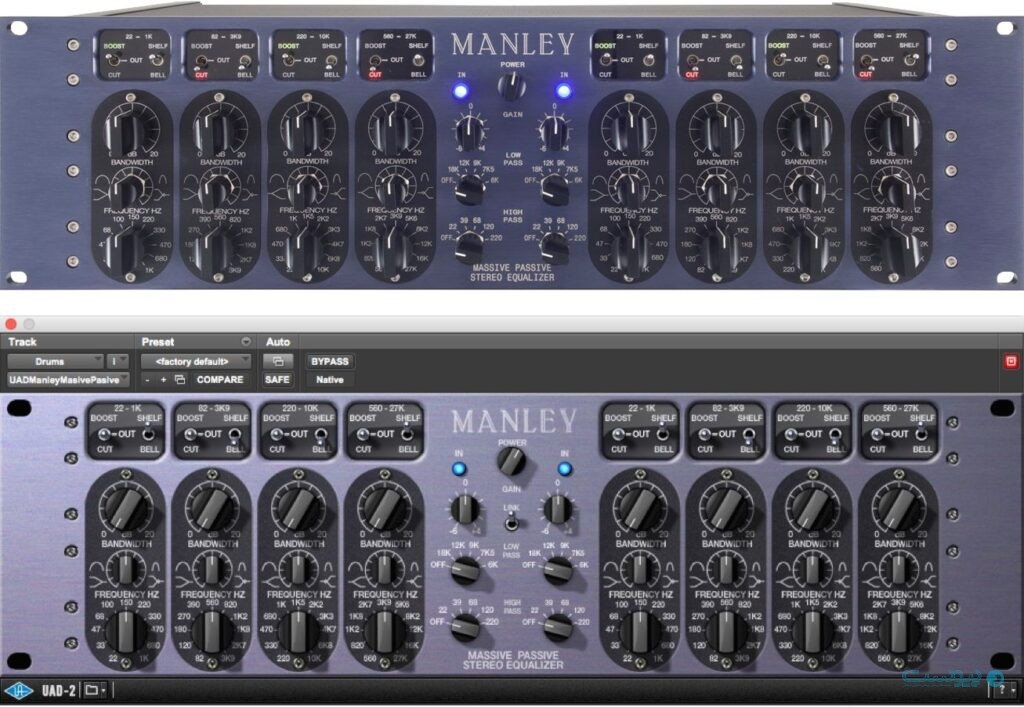Click the plugin left LOW PASS filter knob
Screen dimensions: 1024x707
465,570
